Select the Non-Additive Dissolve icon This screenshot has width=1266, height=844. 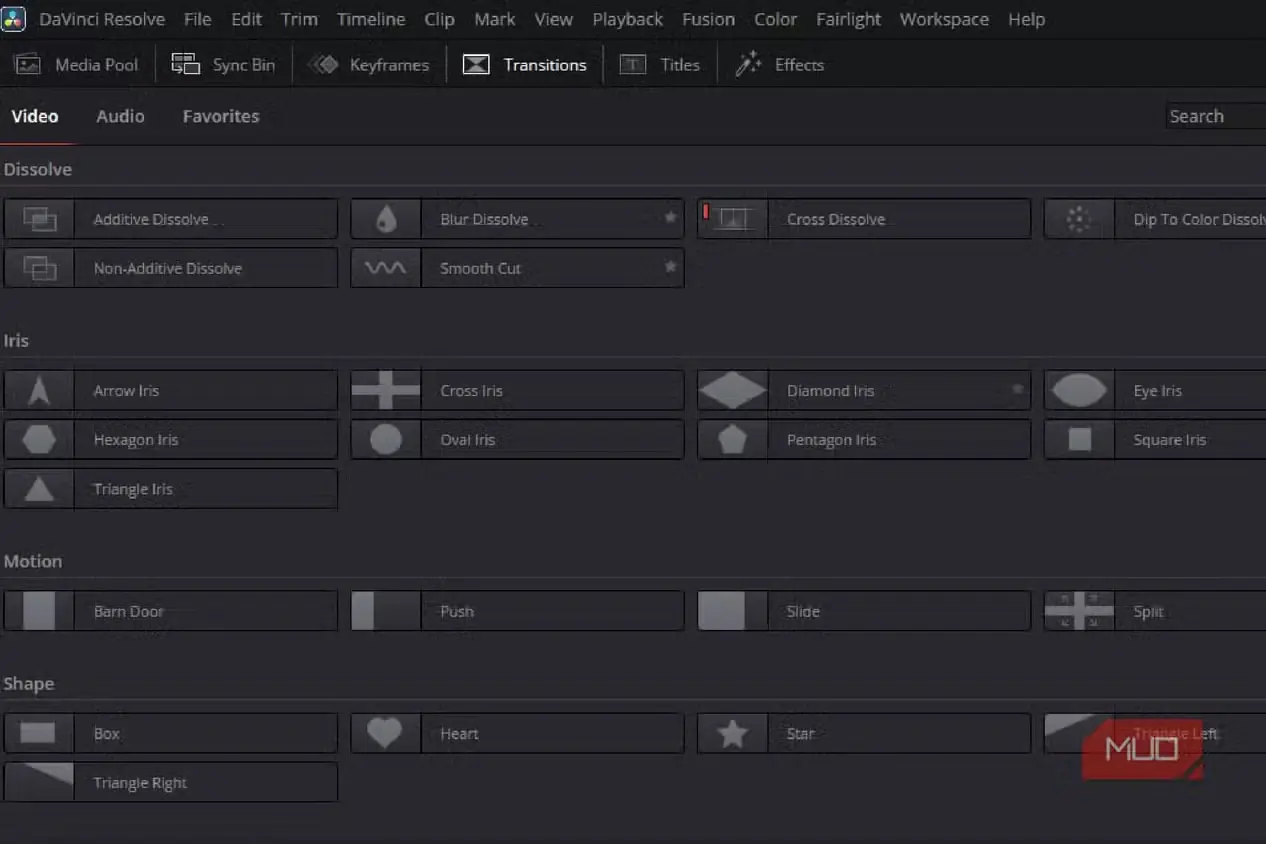tap(39, 268)
